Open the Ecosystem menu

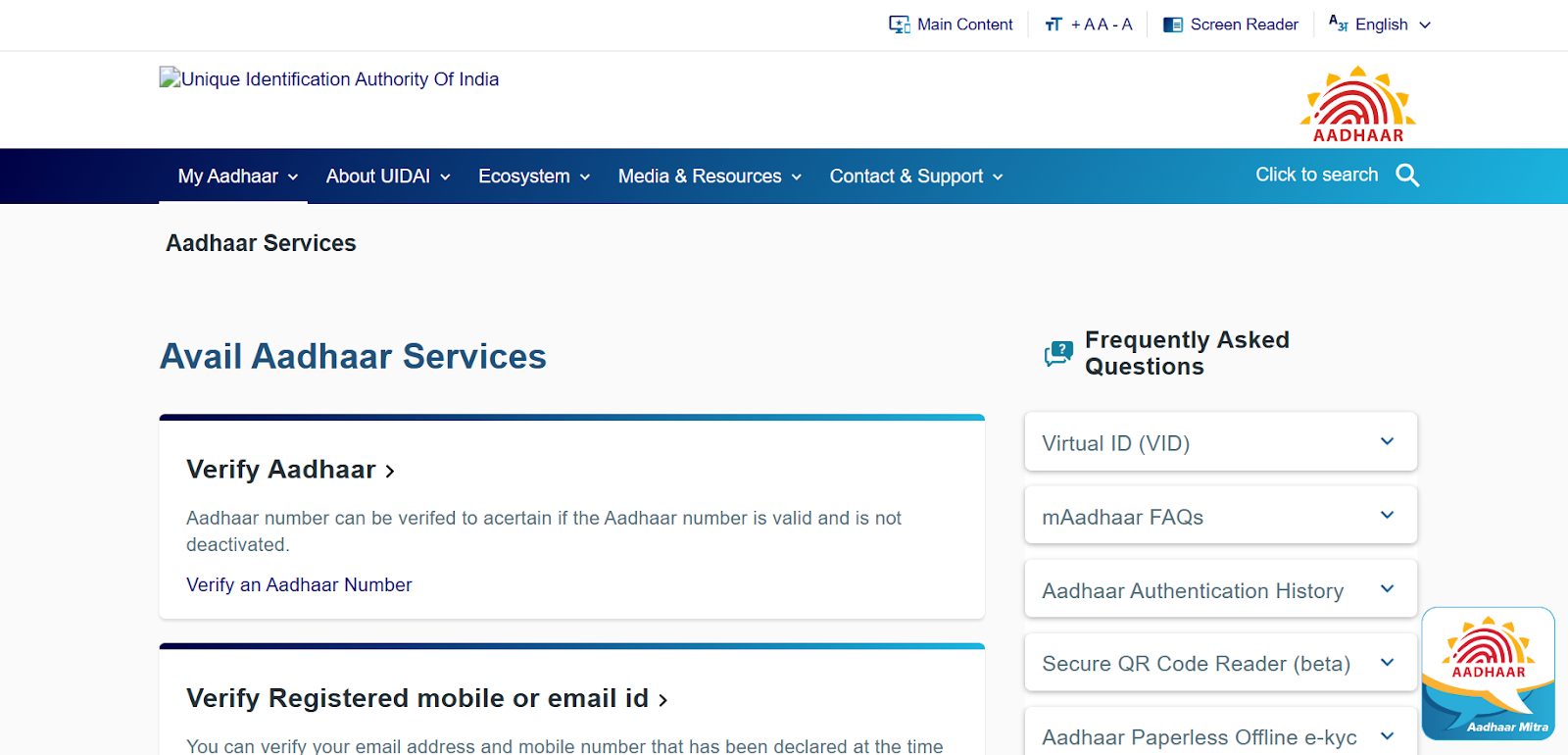pyautogui.click(x=534, y=176)
